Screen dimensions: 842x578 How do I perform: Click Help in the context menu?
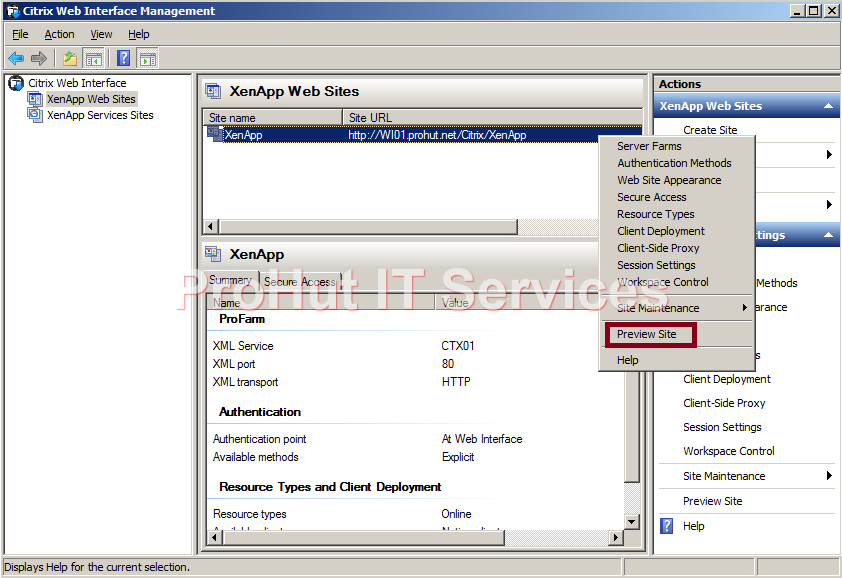click(x=628, y=360)
